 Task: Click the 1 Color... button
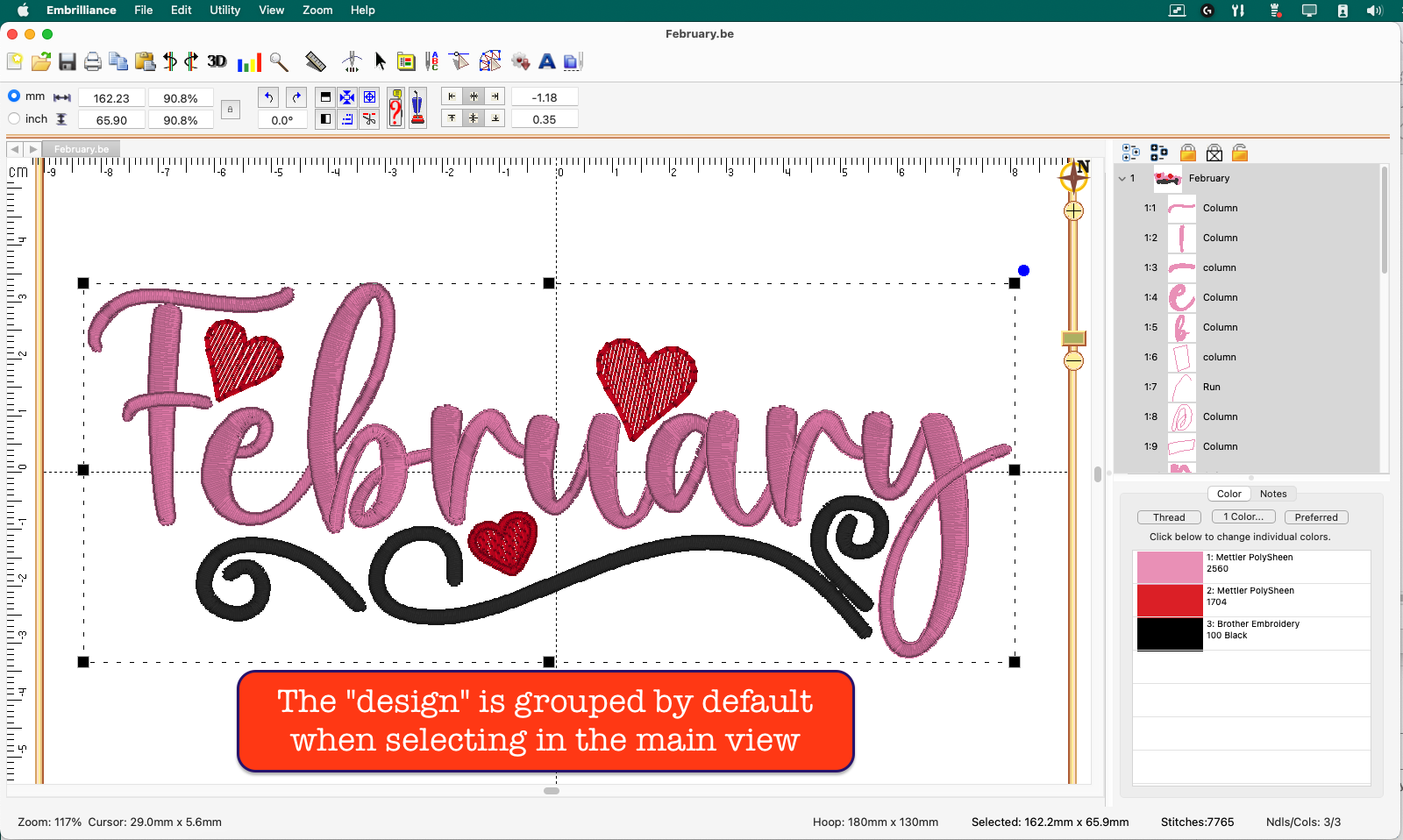[x=1243, y=516]
